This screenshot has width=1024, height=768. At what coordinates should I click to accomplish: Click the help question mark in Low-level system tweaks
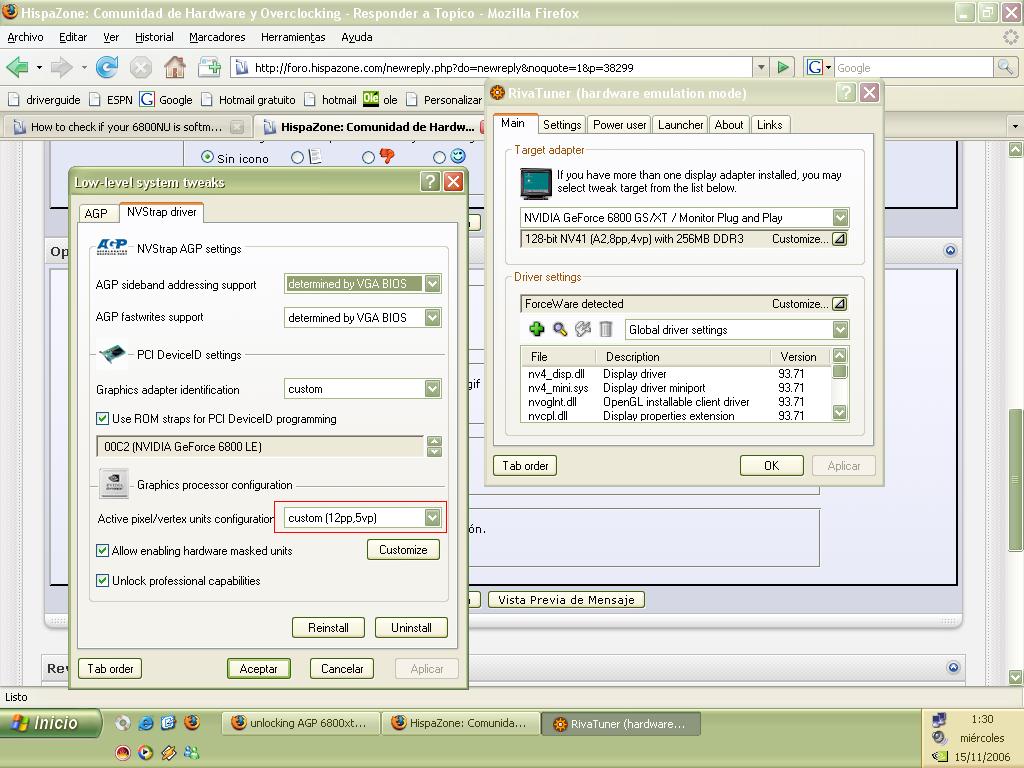click(430, 181)
